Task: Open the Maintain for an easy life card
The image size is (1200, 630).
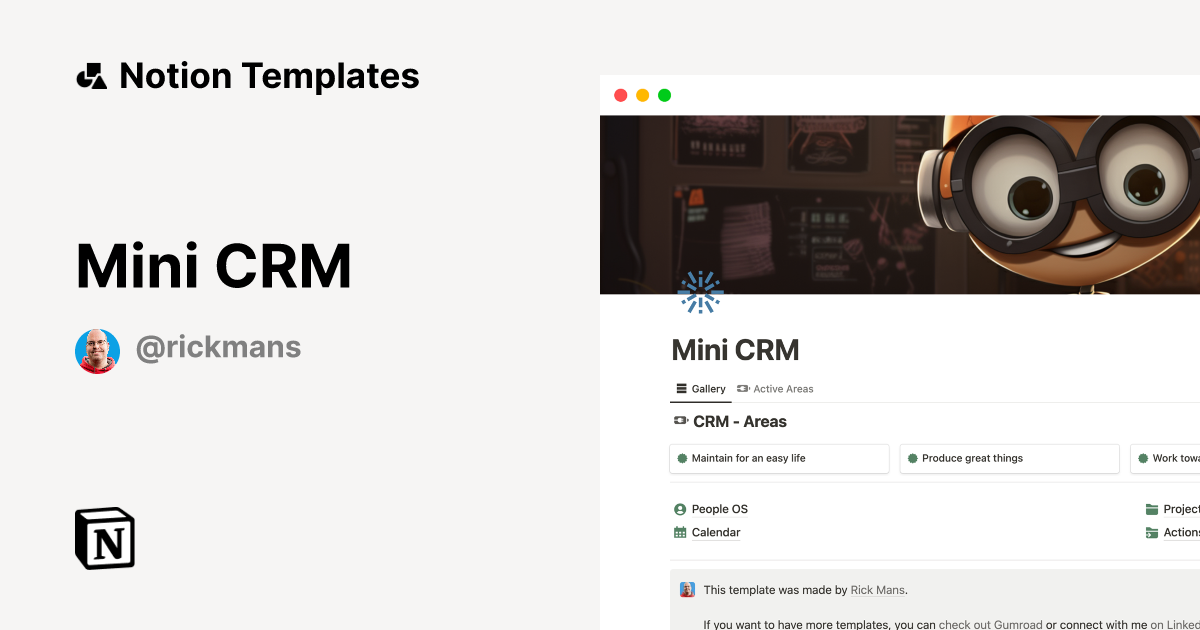Action: (779, 458)
